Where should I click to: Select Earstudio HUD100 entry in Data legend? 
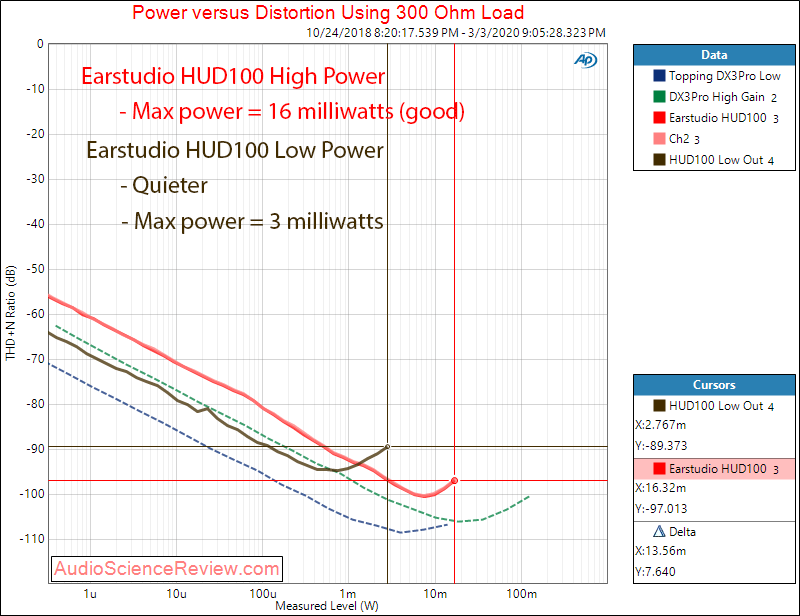pyautogui.click(x=716, y=117)
